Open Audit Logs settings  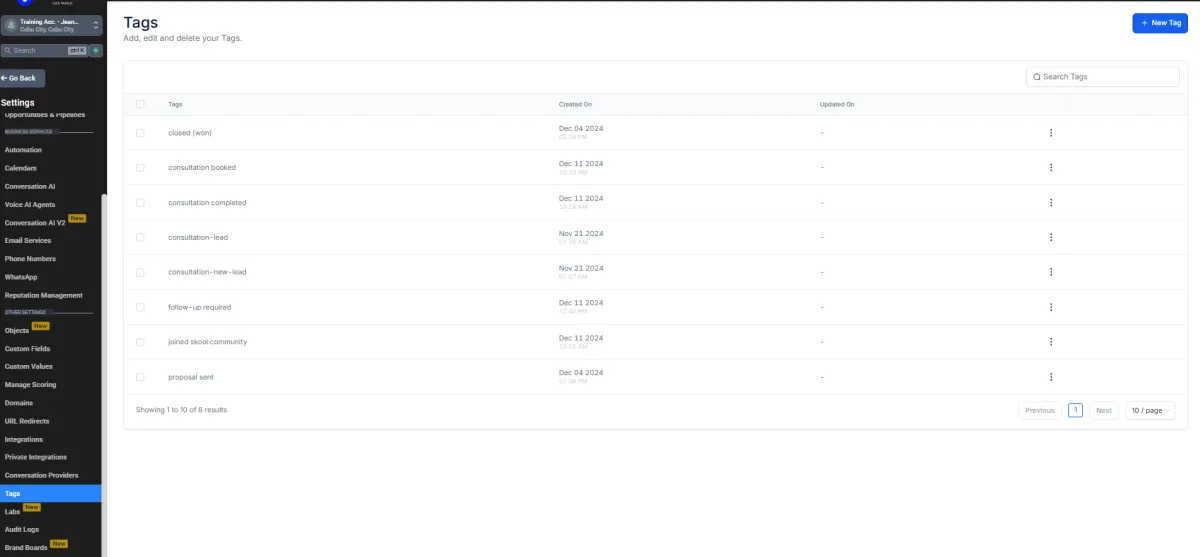pyautogui.click(x=22, y=529)
